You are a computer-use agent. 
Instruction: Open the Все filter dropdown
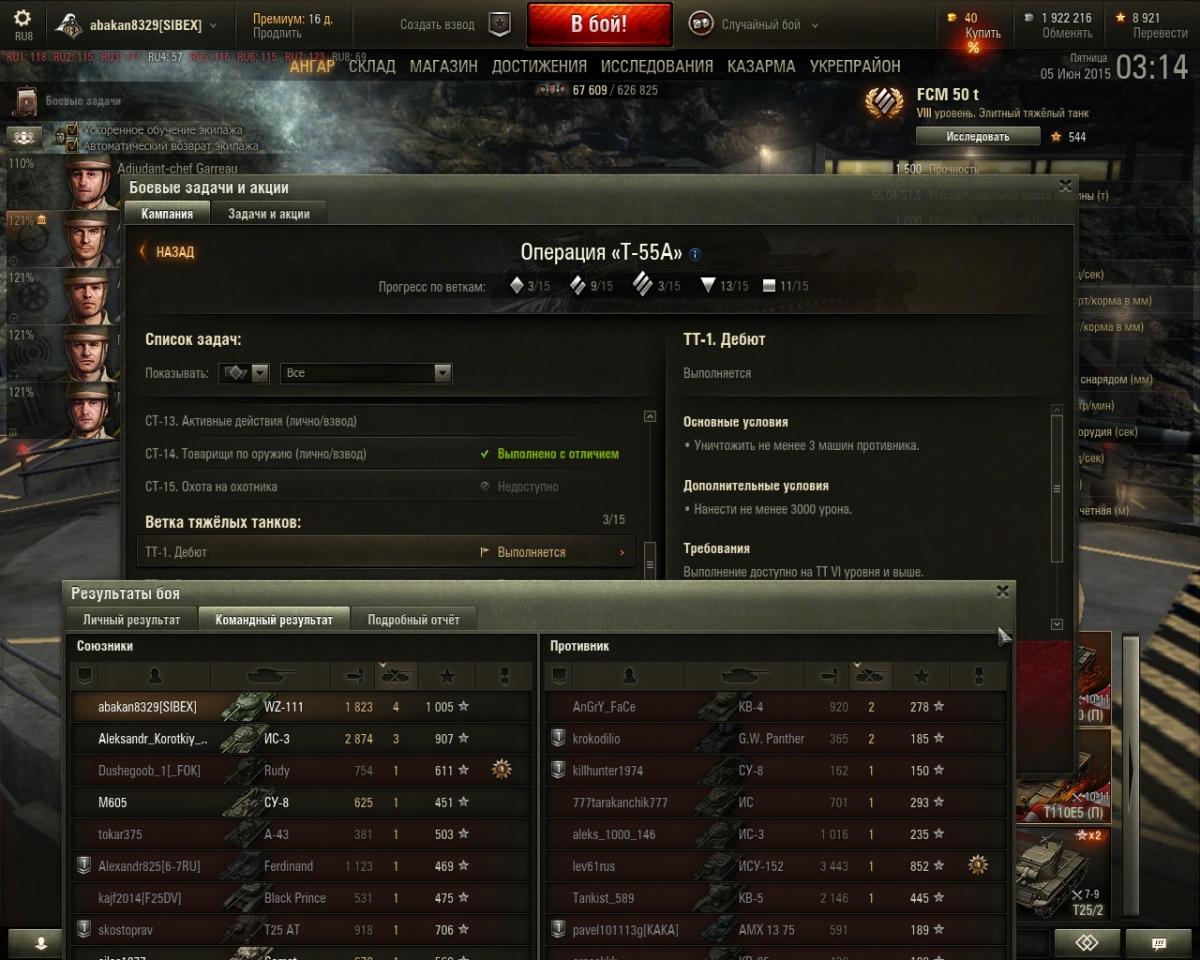pos(366,373)
